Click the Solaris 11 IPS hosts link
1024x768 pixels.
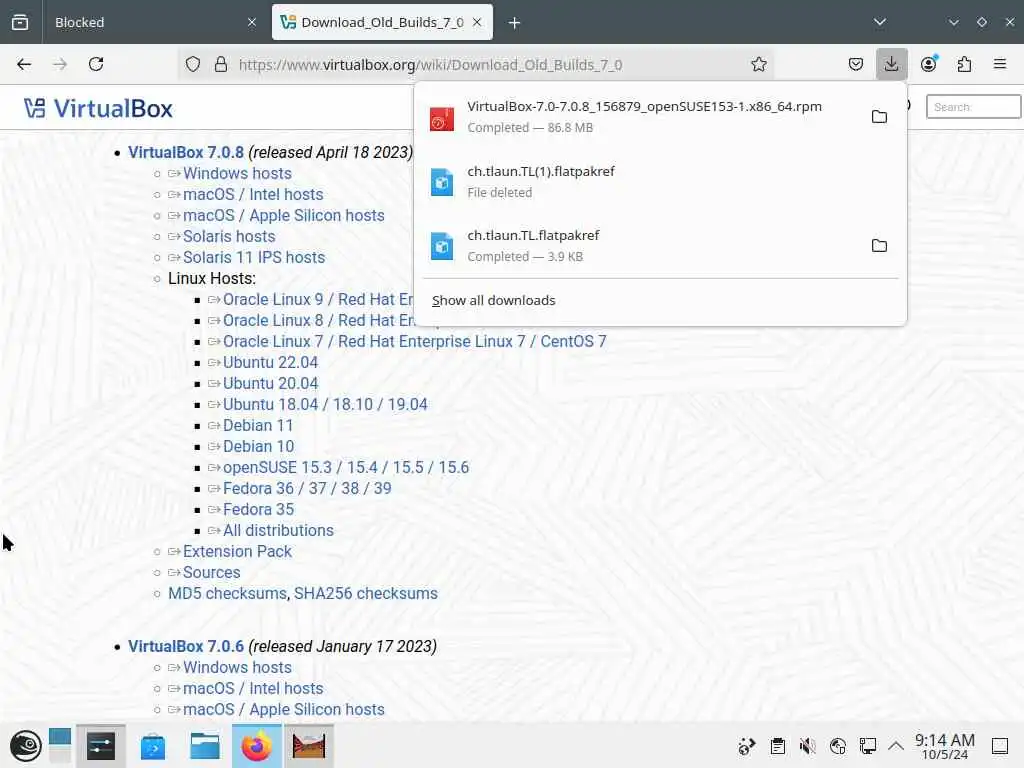(253, 257)
